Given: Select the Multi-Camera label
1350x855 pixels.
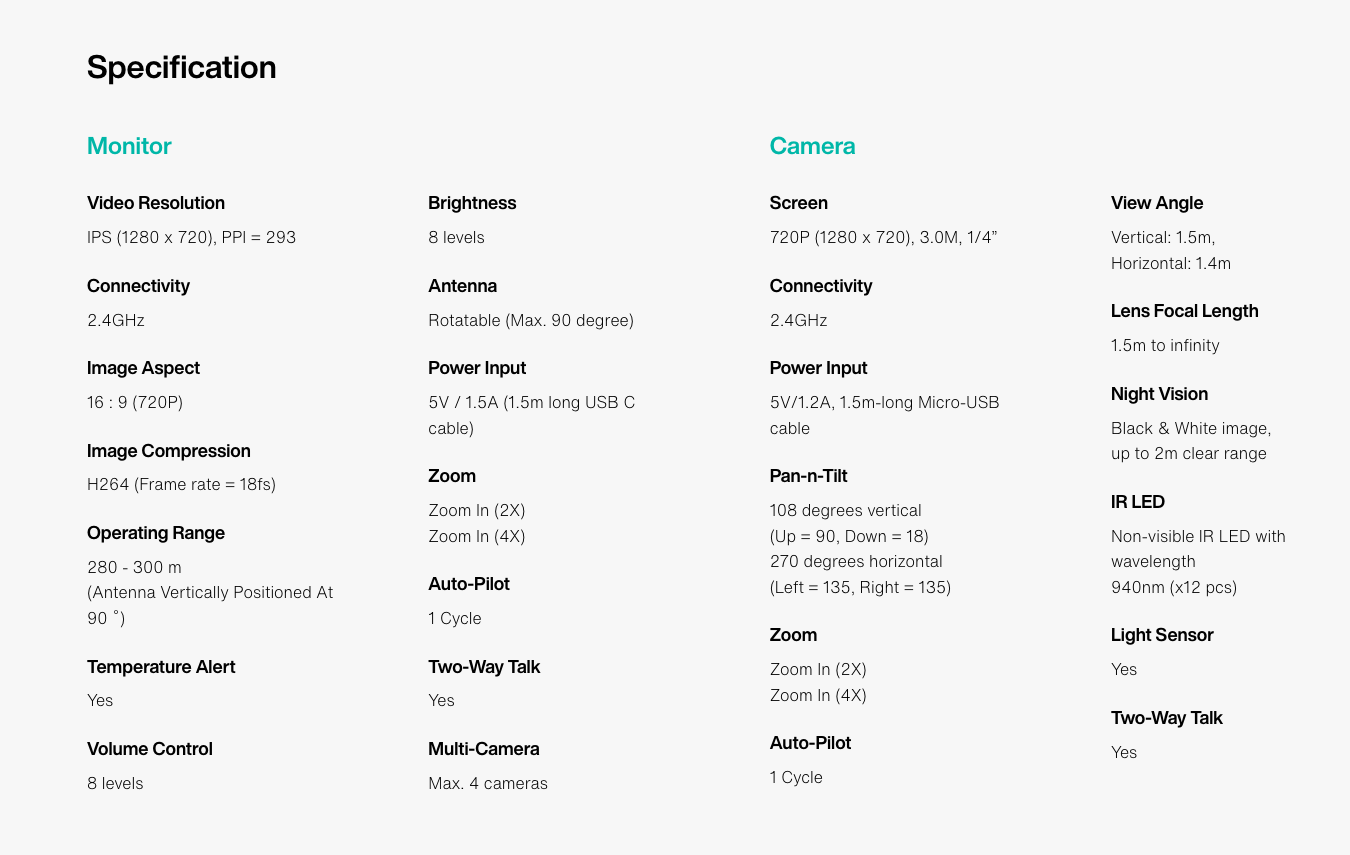Looking at the screenshot, I should [484, 749].
